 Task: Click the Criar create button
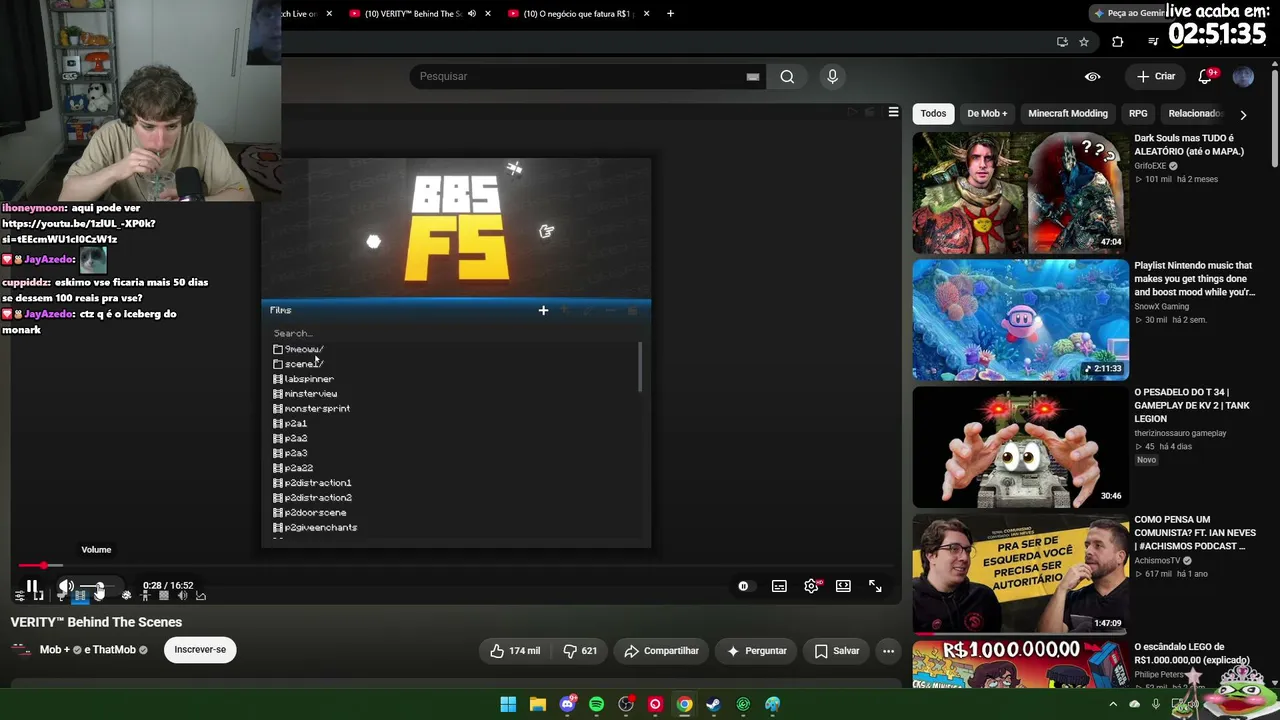pyautogui.click(x=1156, y=76)
